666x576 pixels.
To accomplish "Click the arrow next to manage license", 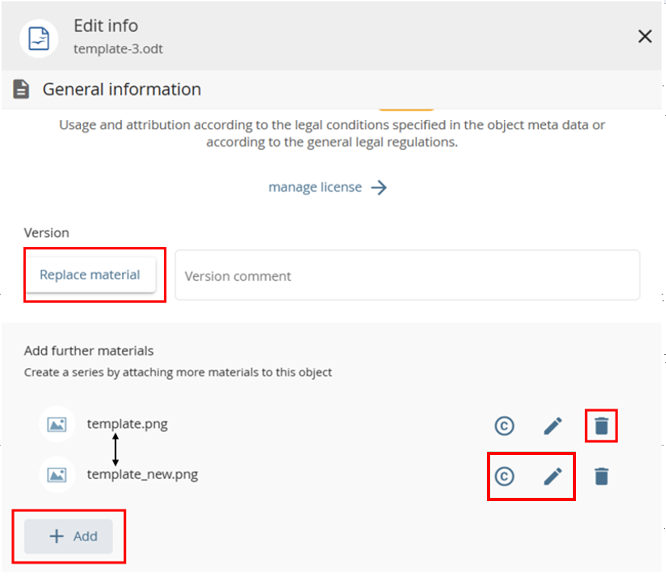I will [379, 188].
